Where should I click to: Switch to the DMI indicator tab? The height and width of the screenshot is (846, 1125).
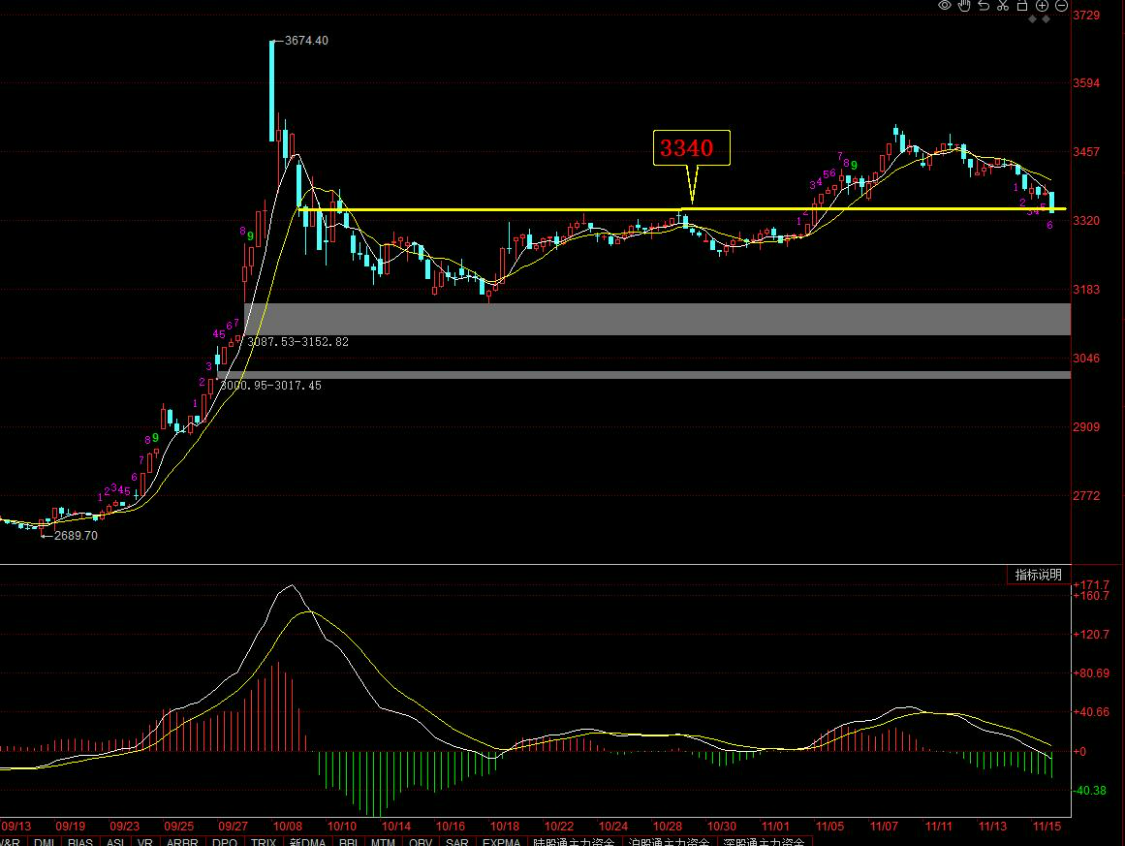(x=44, y=841)
